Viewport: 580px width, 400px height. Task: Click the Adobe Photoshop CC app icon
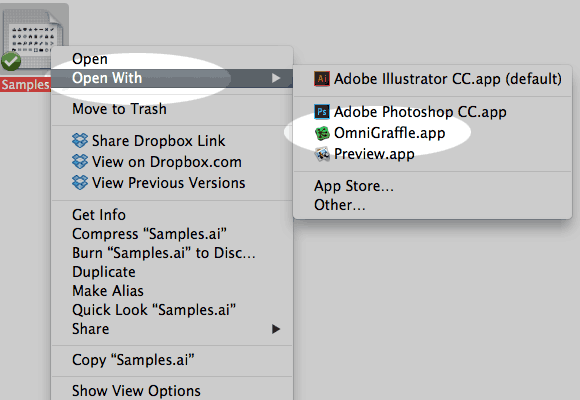tap(322, 111)
